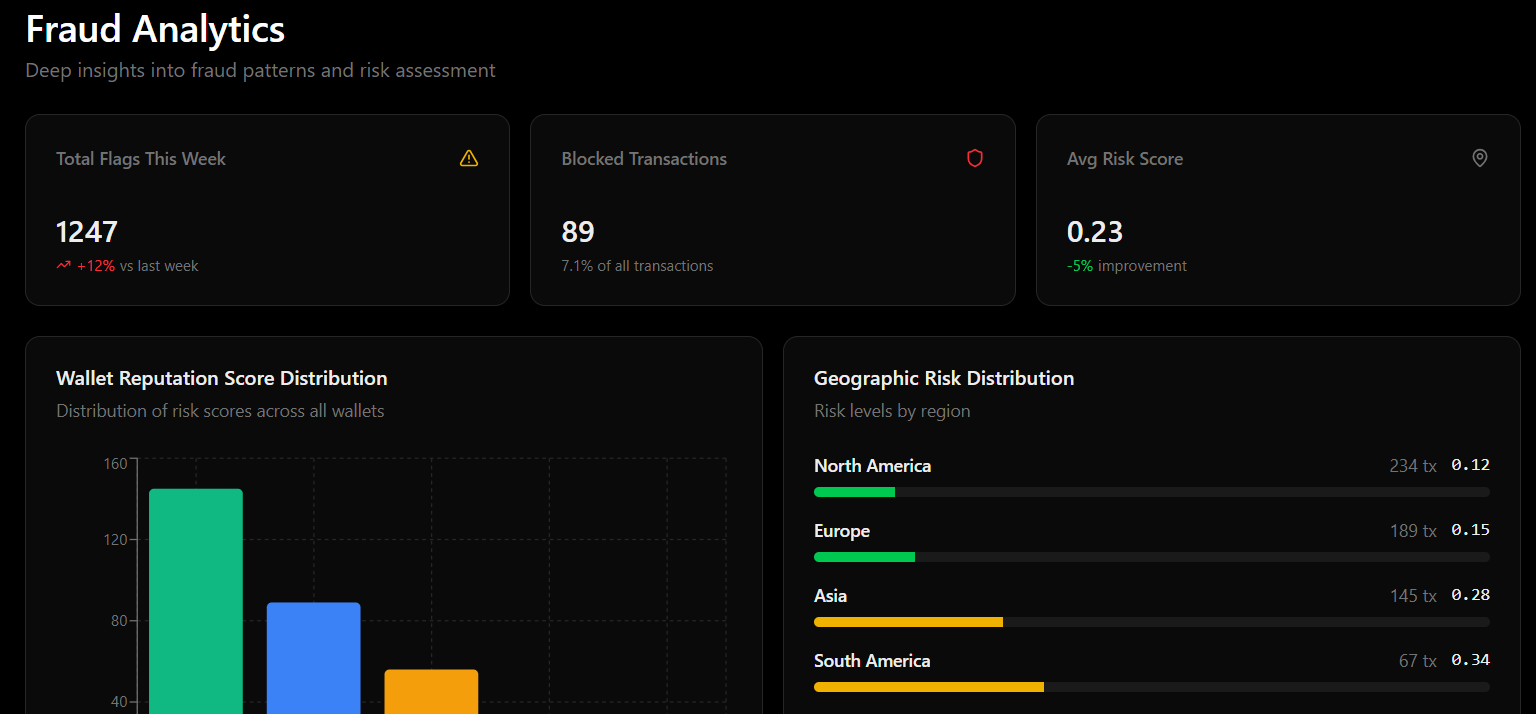Select the green bar in the wallet chart

point(196,601)
